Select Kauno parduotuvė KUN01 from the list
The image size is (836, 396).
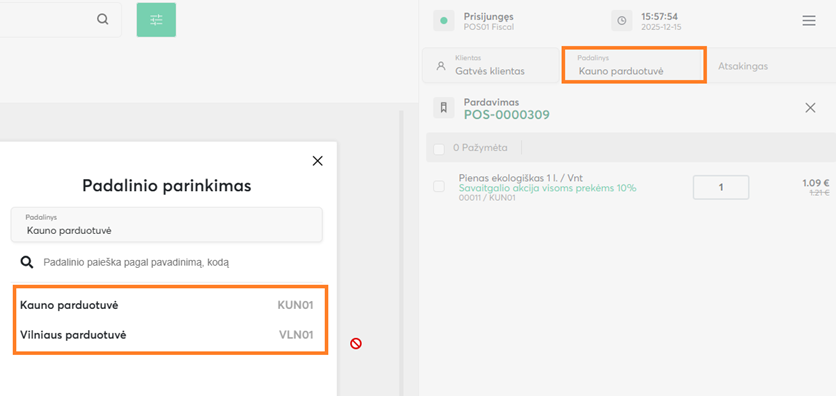(x=167, y=305)
